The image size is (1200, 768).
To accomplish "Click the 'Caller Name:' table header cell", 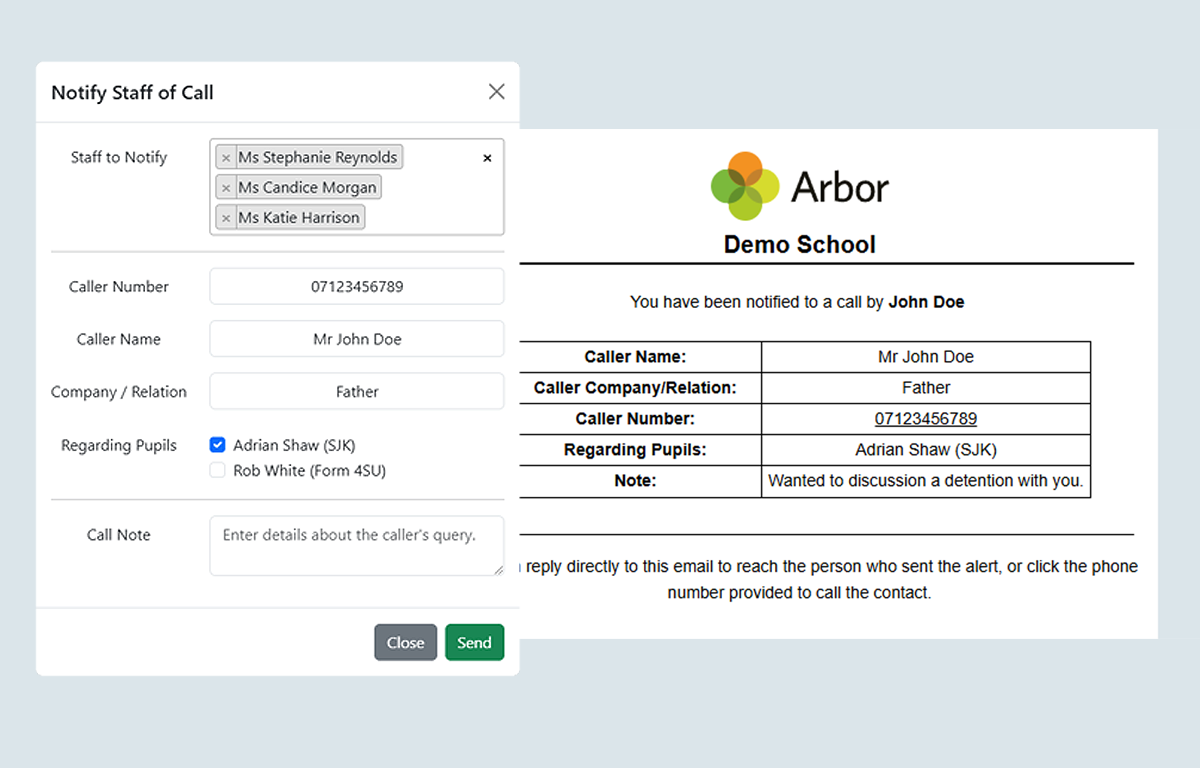I will pyautogui.click(x=640, y=357).
